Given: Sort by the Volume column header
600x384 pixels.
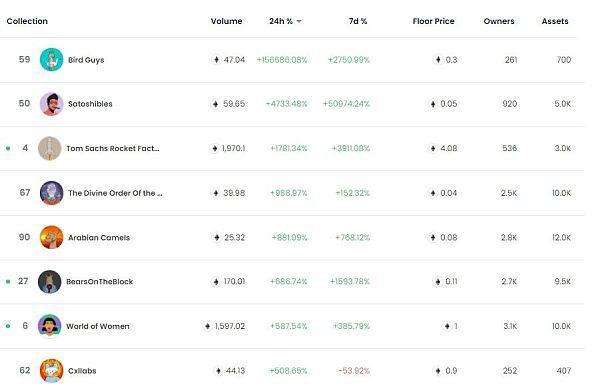Looking at the screenshot, I should click(x=226, y=21).
